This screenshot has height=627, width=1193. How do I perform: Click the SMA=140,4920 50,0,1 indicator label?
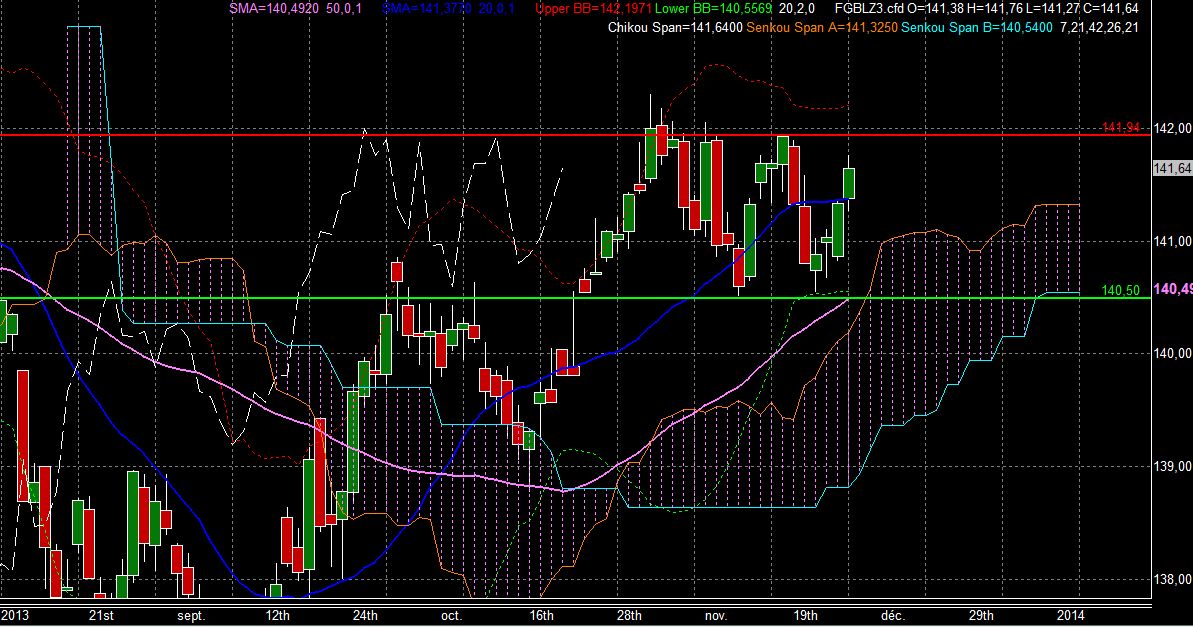295,8
